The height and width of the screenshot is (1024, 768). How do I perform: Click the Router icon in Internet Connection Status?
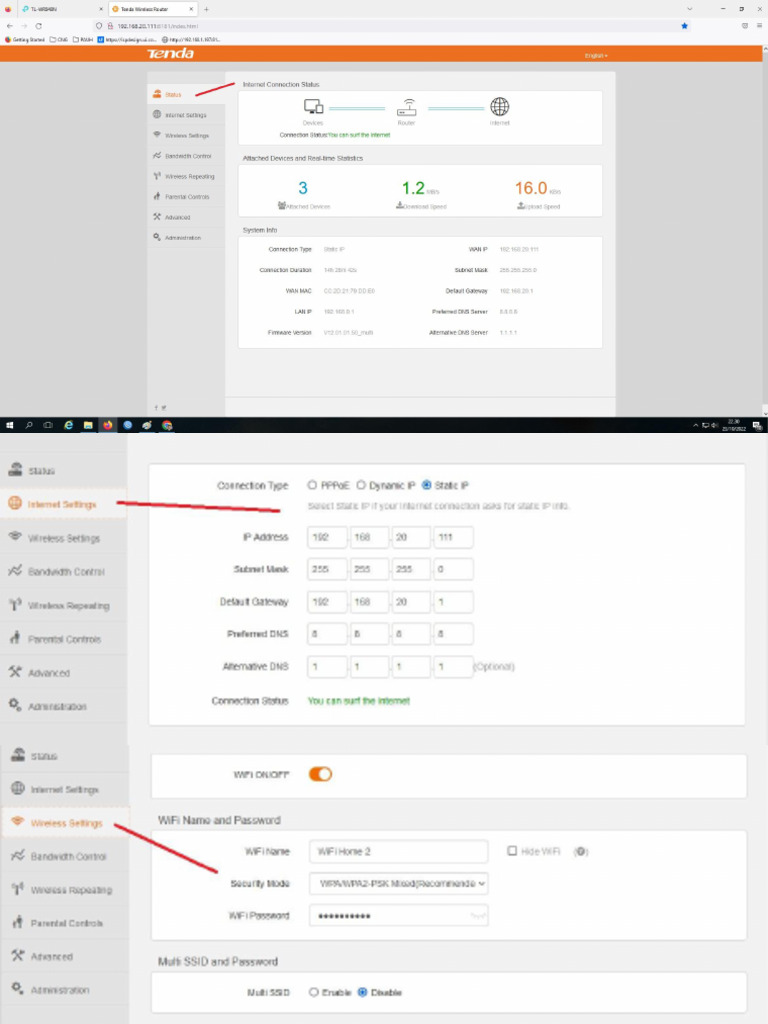tap(407, 107)
